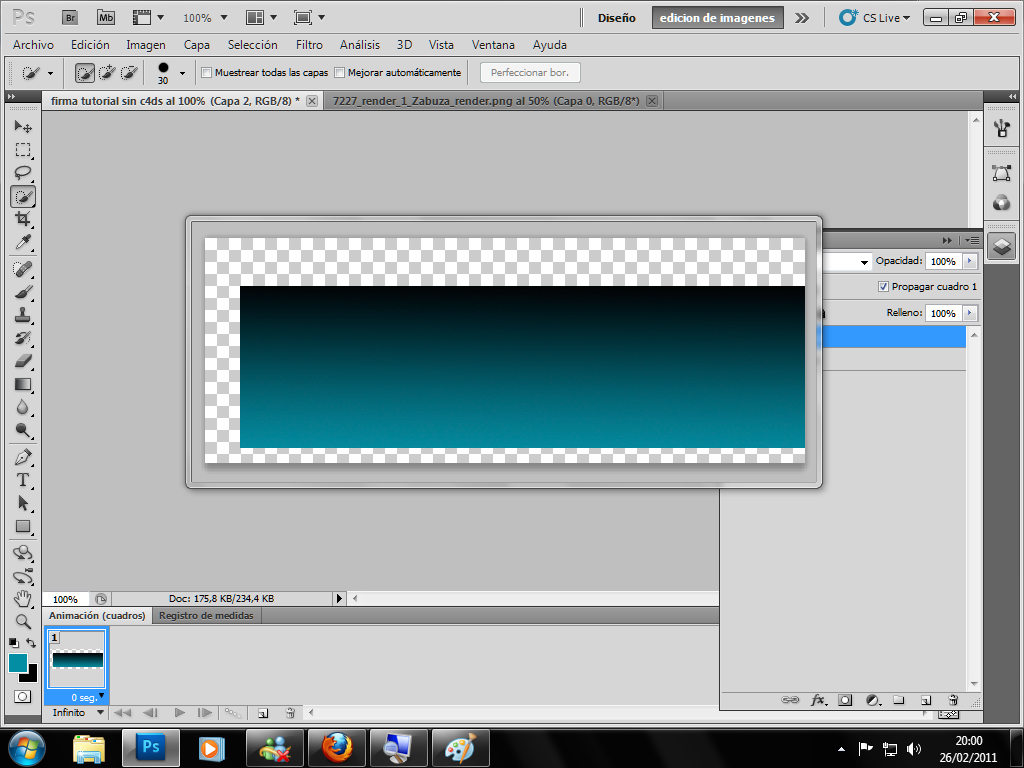Open the Screen Mode dropdown

pos(310,18)
